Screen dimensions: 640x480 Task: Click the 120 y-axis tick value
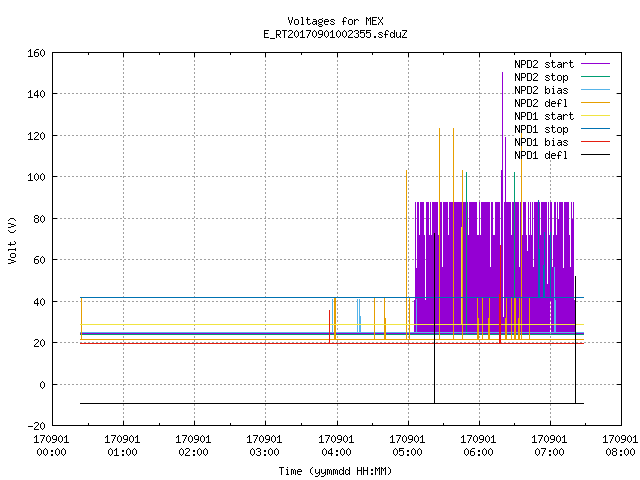36,136
